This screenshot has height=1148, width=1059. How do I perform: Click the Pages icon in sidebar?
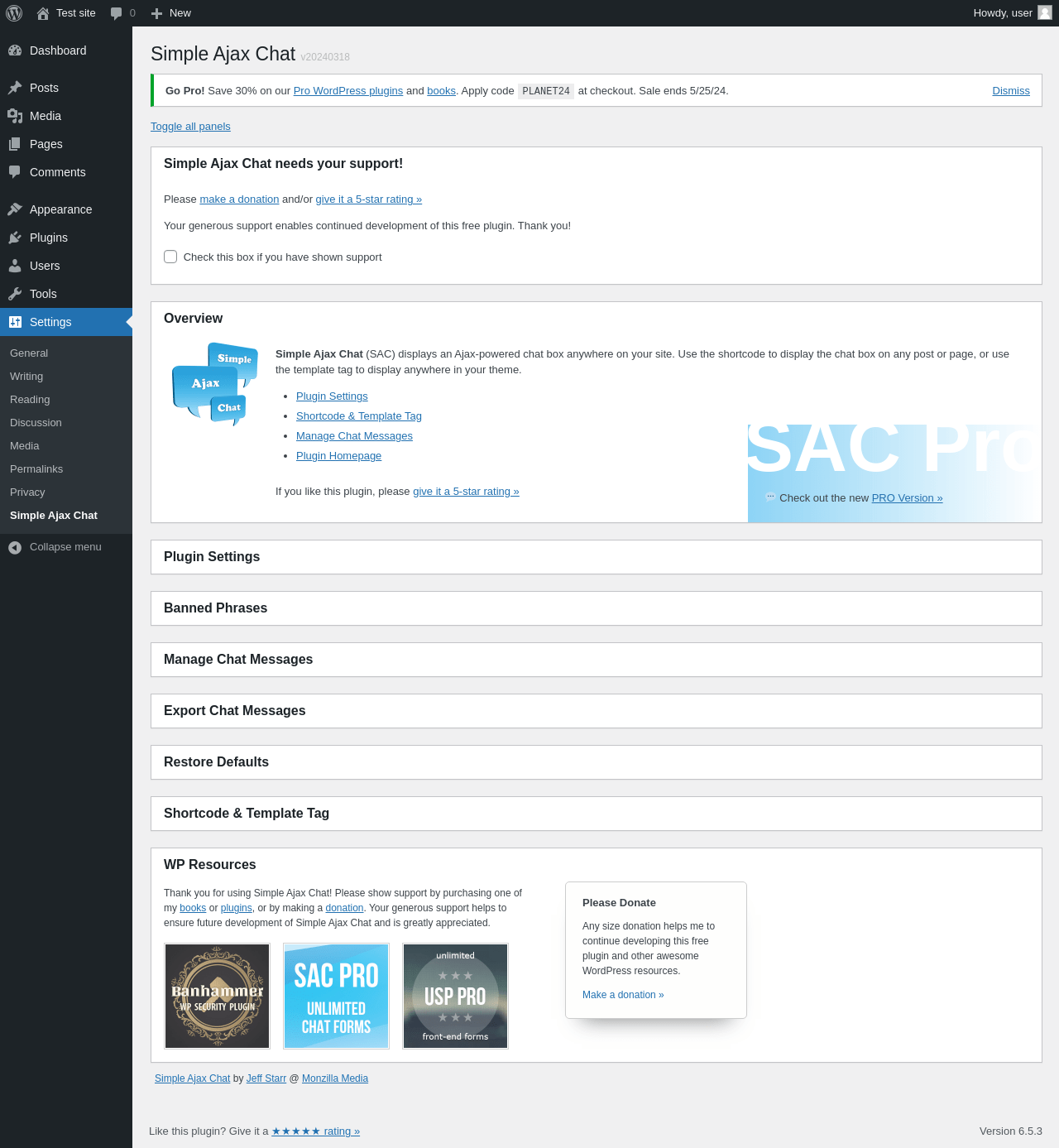click(15, 144)
